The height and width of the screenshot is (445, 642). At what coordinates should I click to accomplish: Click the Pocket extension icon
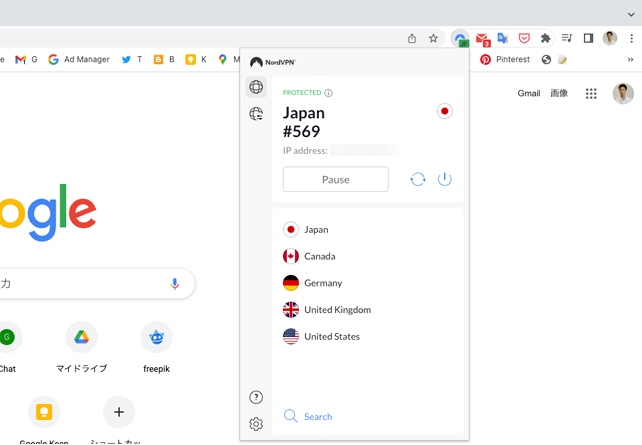[x=524, y=38]
